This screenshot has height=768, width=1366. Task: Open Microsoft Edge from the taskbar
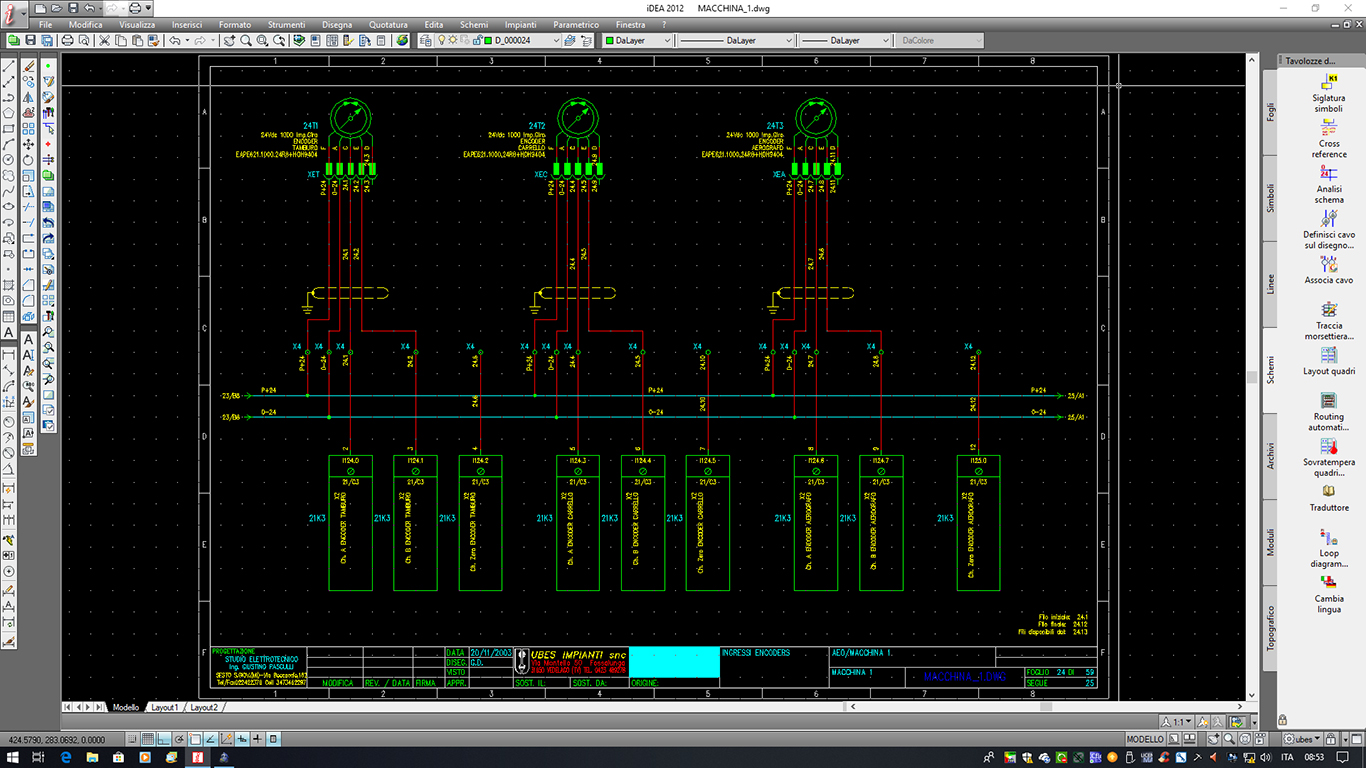point(65,758)
